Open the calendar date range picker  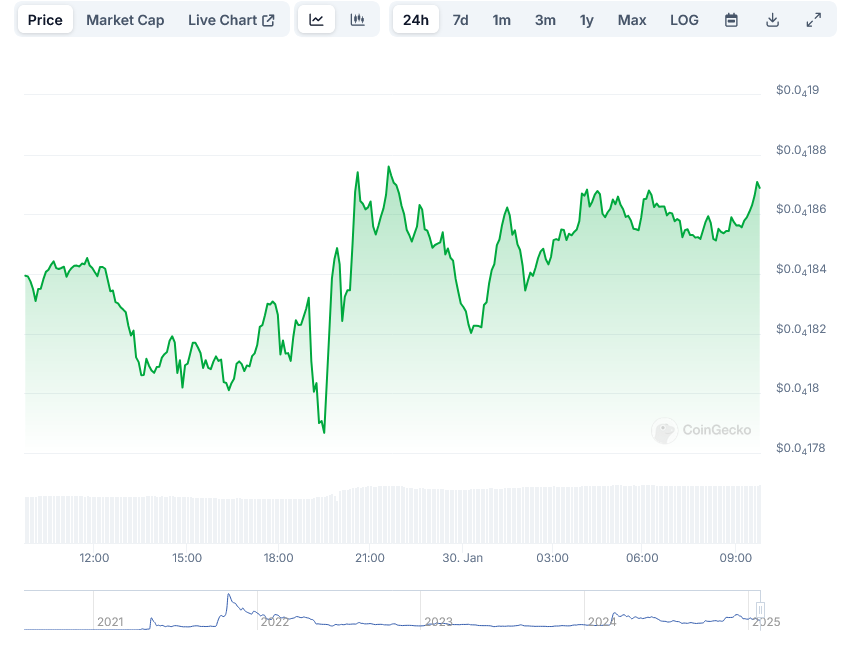(x=731, y=20)
